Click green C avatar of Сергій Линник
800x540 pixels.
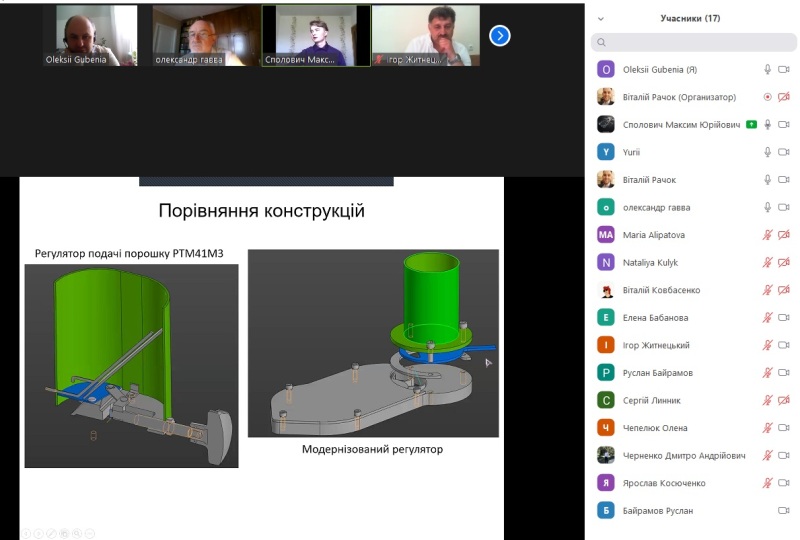[606, 400]
